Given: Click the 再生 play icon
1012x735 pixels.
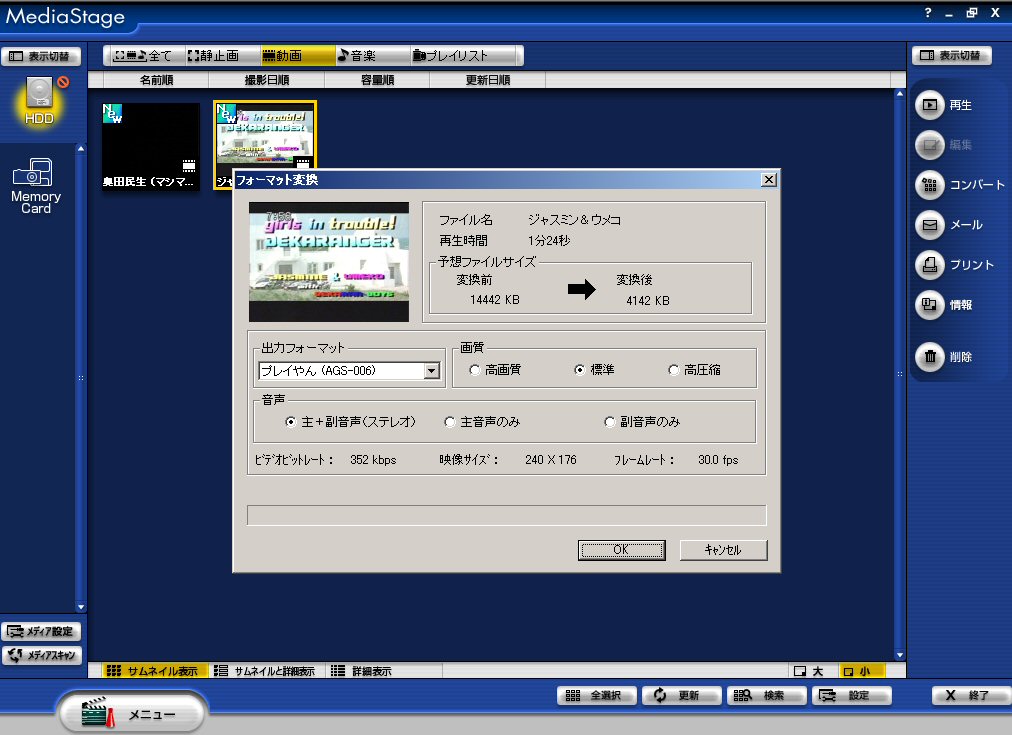Looking at the screenshot, I should pyautogui.click(x=929, y=104).
